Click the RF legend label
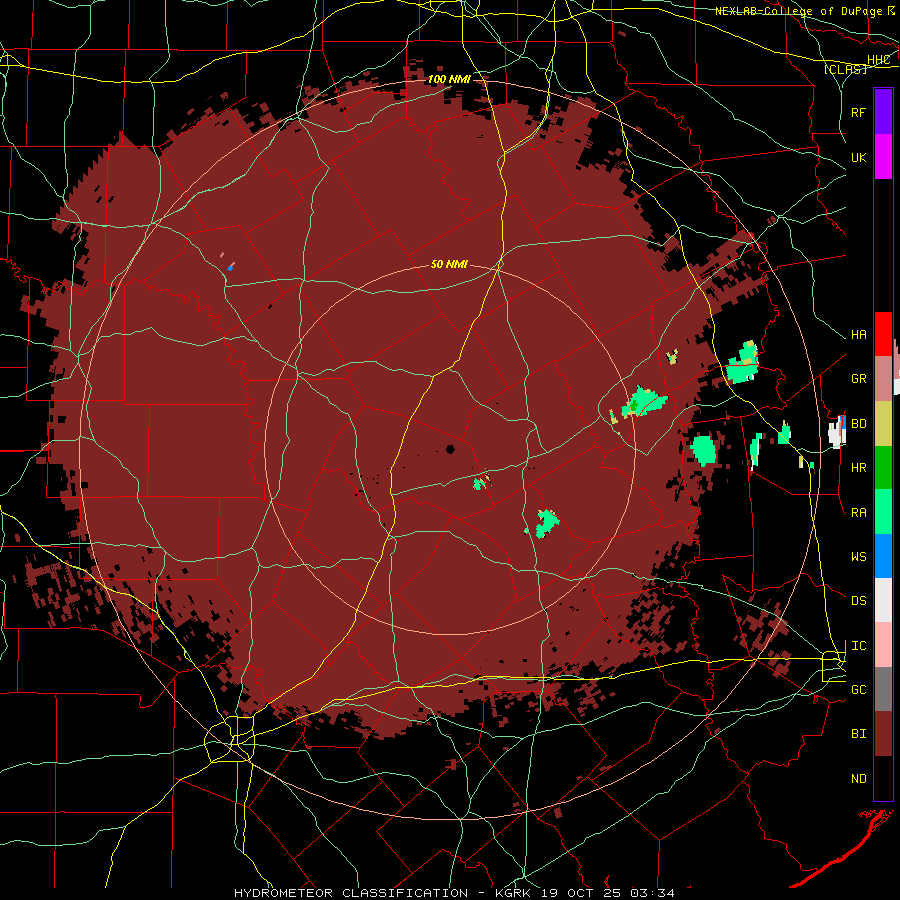Image resolution: width=900 pixels, height=900 pixels. click(x=859, y=113)
